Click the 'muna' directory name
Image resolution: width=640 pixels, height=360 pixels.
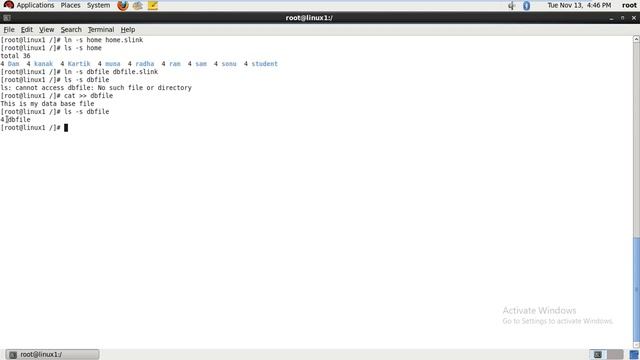[x=113, y=64]
